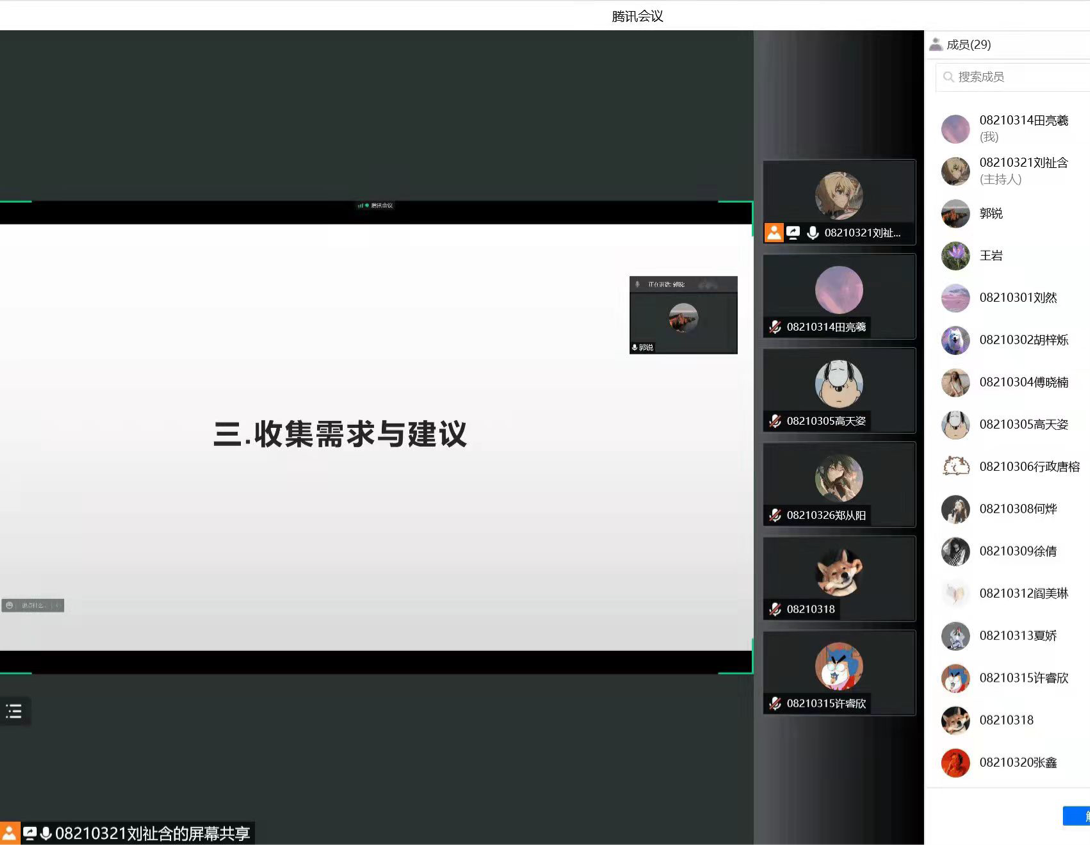Image resolution: width=1090 pixels, height=845 pixels.
Task: Click the 08210321刘祉含的屏幕共享 label
Action: coord(152,833)
